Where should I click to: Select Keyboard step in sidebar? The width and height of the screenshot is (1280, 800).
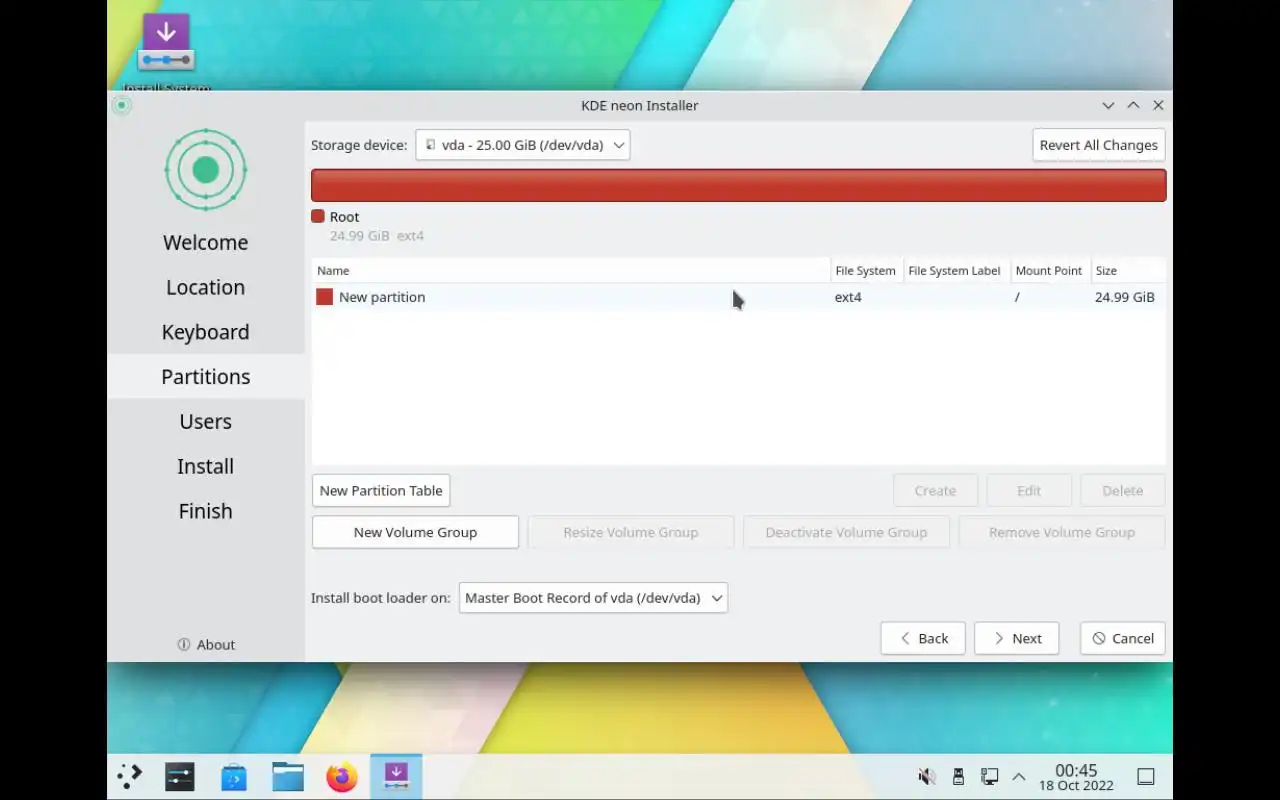click(206, 332)
